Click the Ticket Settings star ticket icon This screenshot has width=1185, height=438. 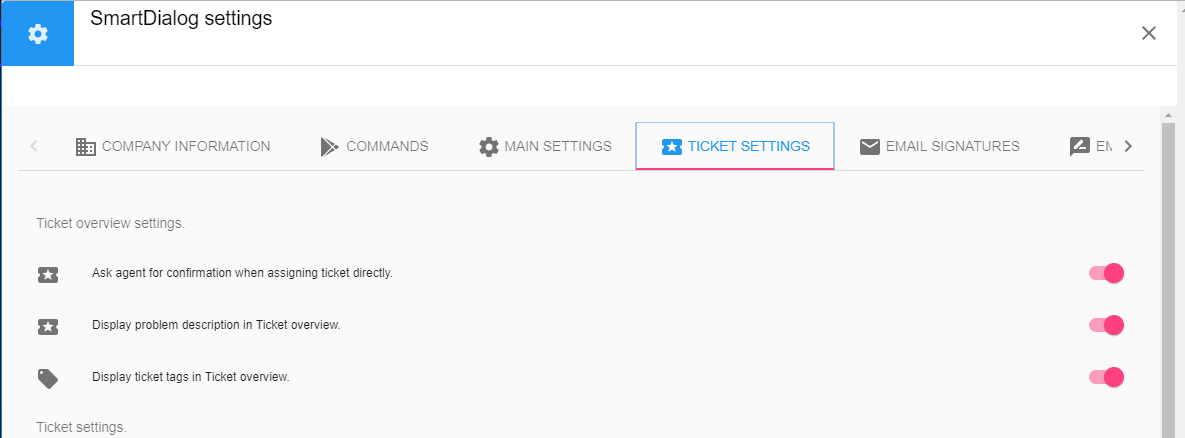click(x=672, y=147)
